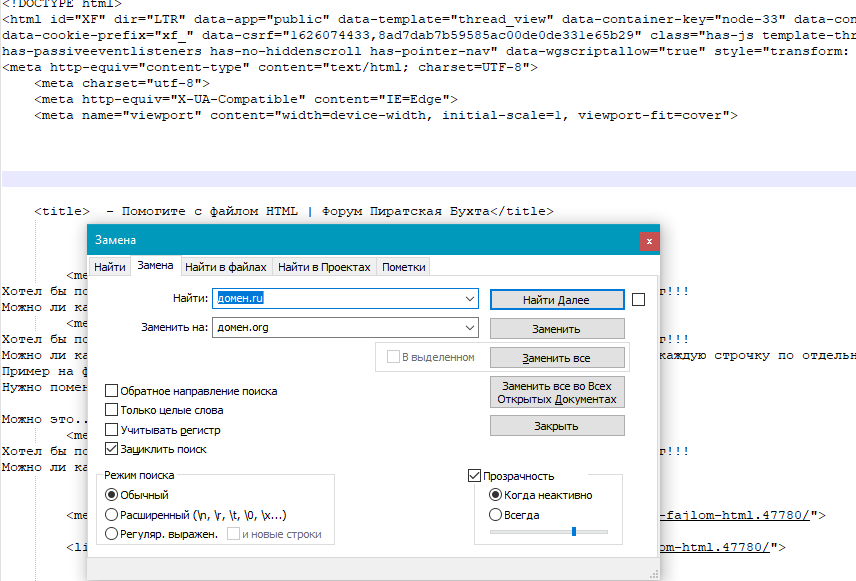Adjust the Прозрачность slider handle
The width and height of the screenshot is (856, 581).
tap(574, 531)
